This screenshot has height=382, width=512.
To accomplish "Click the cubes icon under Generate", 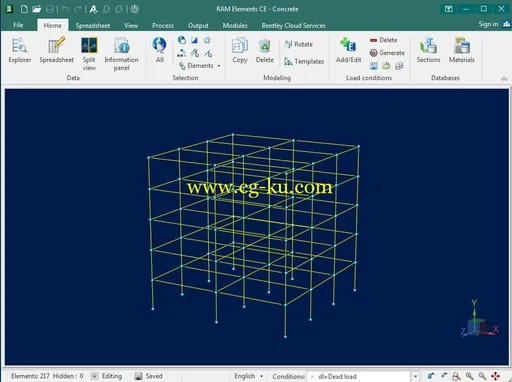I will pyautogui.click(x=399, y=66).
